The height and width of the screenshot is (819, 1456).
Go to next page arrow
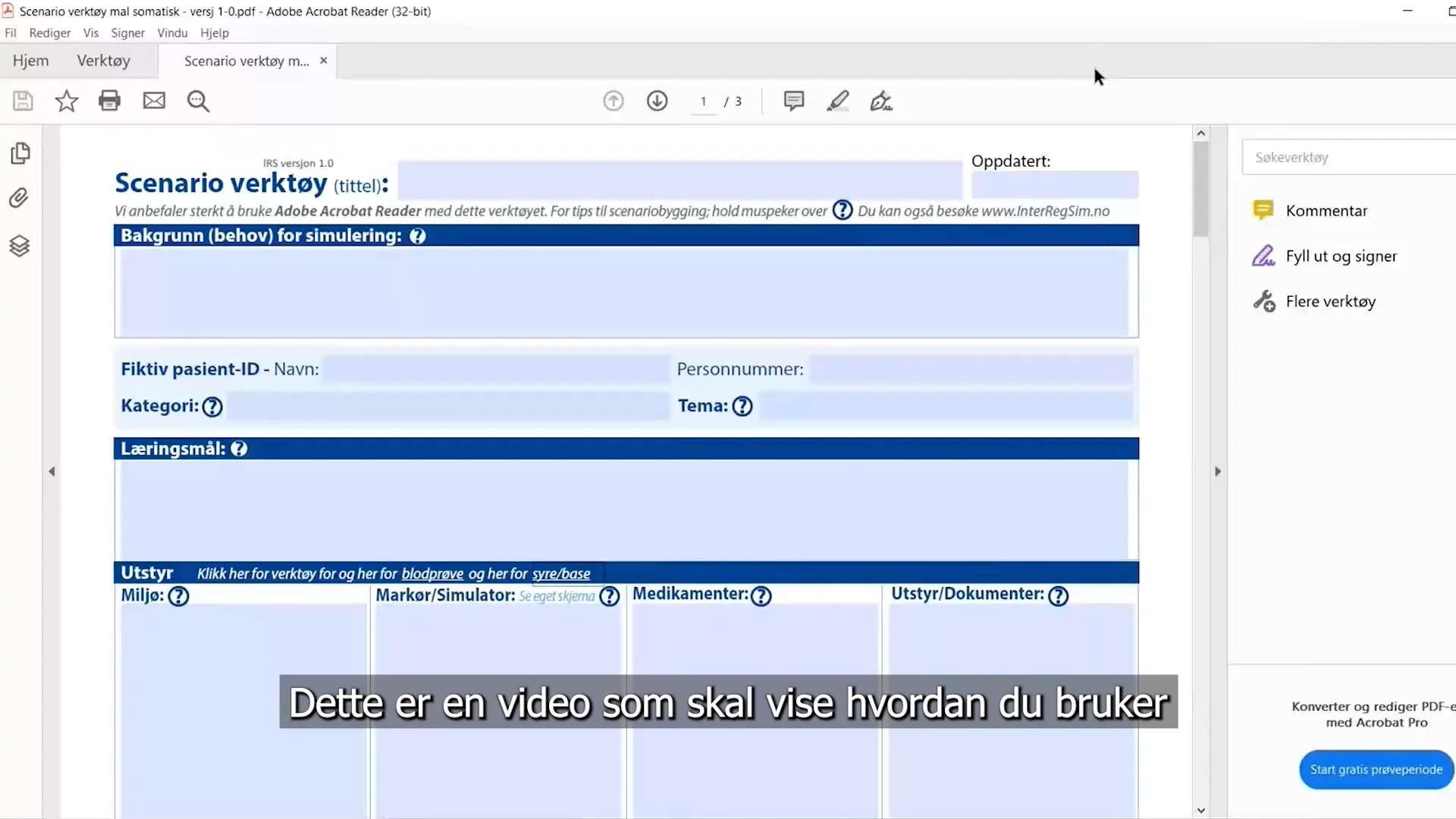[657, 101]
